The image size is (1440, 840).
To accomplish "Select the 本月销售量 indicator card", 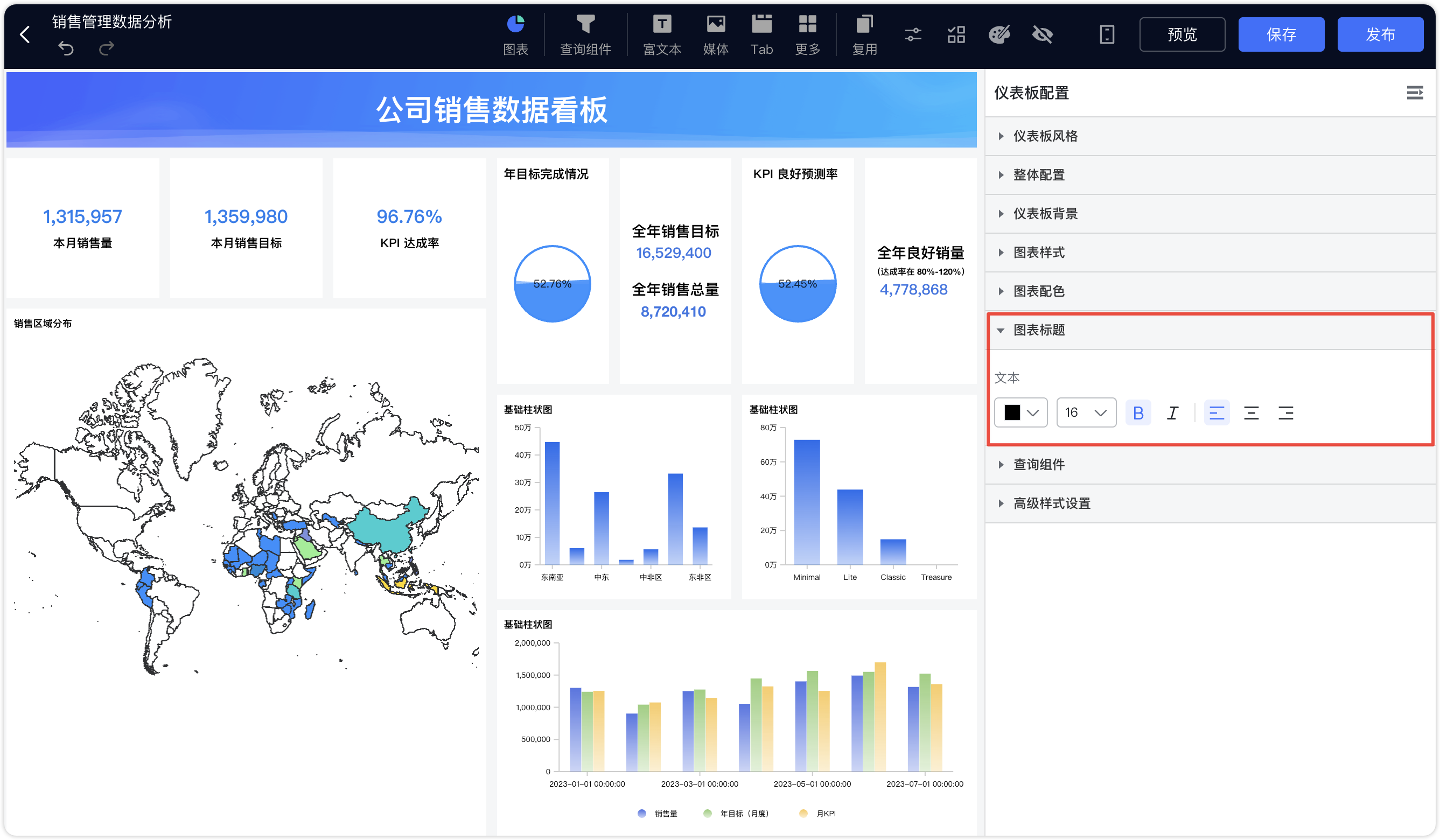I will [x=83, y=228].
